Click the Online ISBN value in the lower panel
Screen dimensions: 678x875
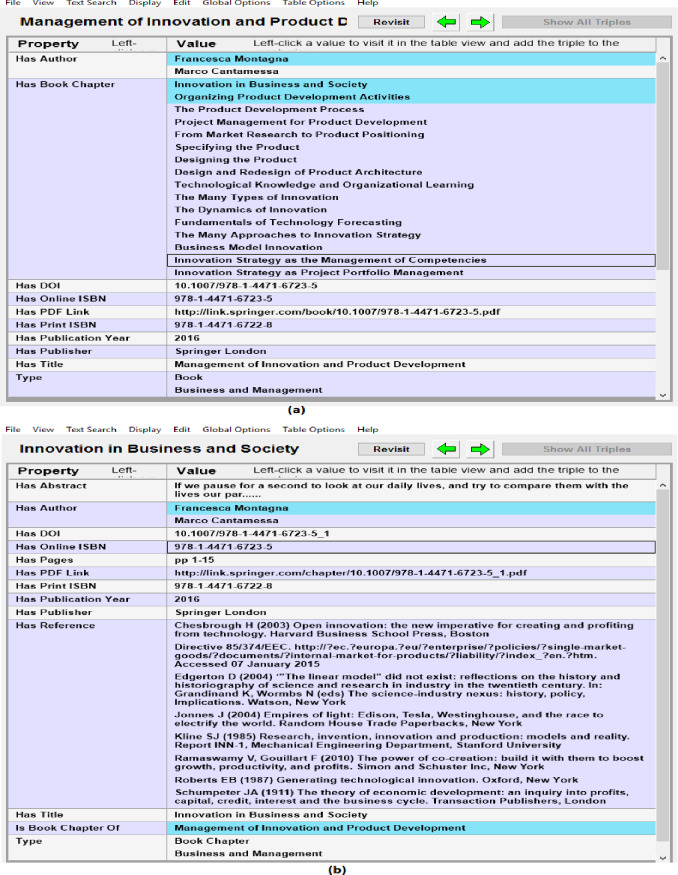(224, 547)
